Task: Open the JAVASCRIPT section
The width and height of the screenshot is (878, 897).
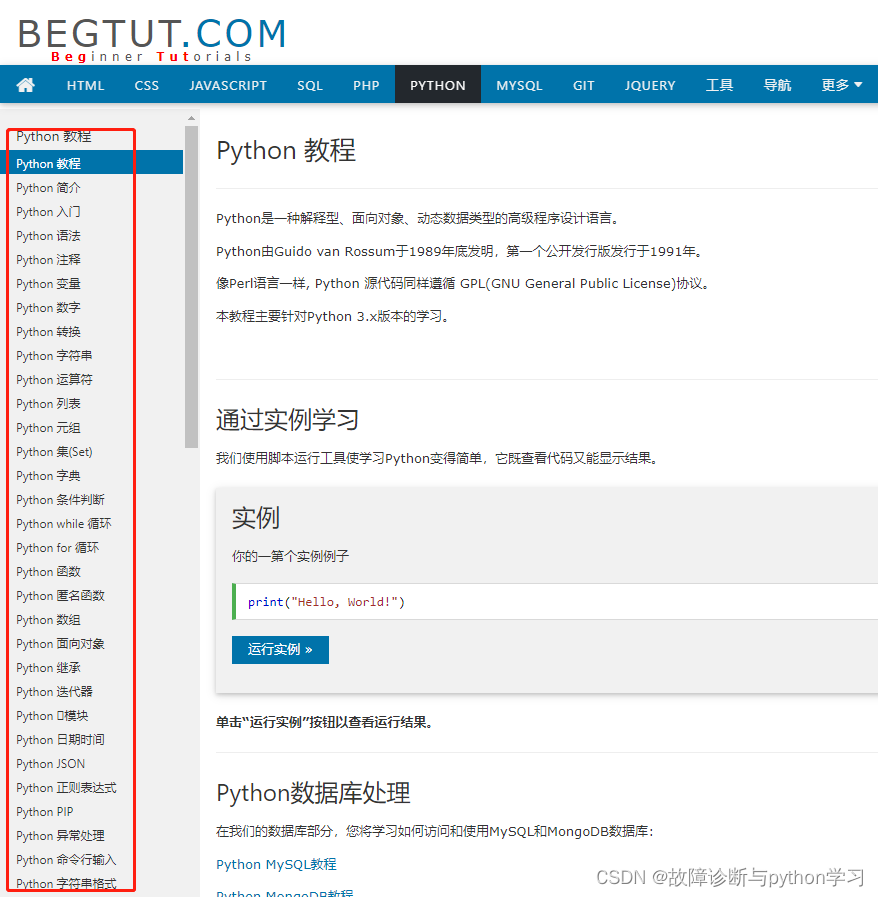Action: (x=228, y=85)
